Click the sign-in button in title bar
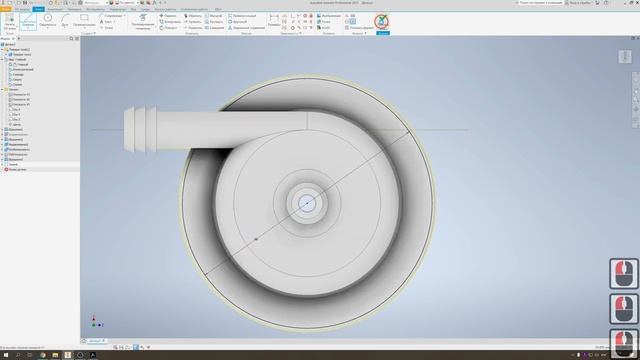 (x=579, y=2)
